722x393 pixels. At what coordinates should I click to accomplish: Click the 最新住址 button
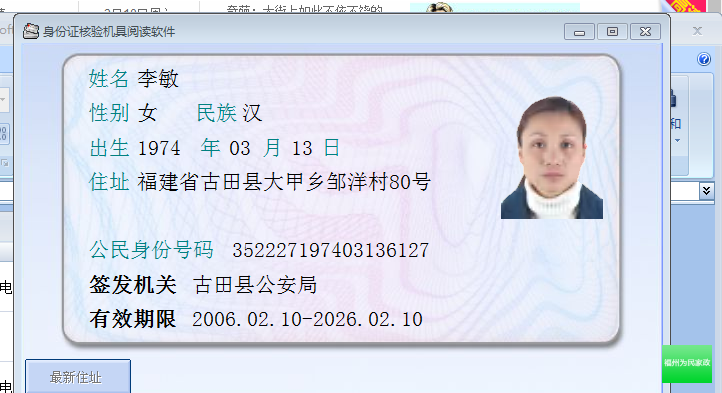pyautogui.click(x=78, y=376)
